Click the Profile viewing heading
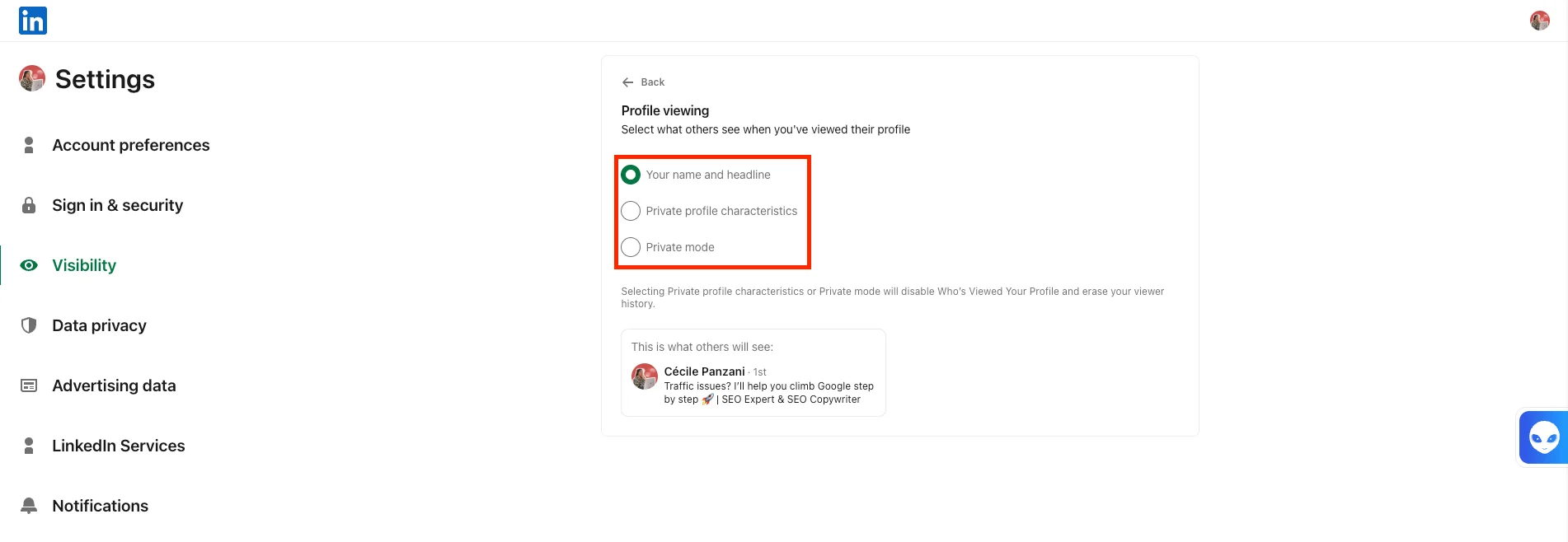Screen dimensions: 1568x542 coord(665,110)
